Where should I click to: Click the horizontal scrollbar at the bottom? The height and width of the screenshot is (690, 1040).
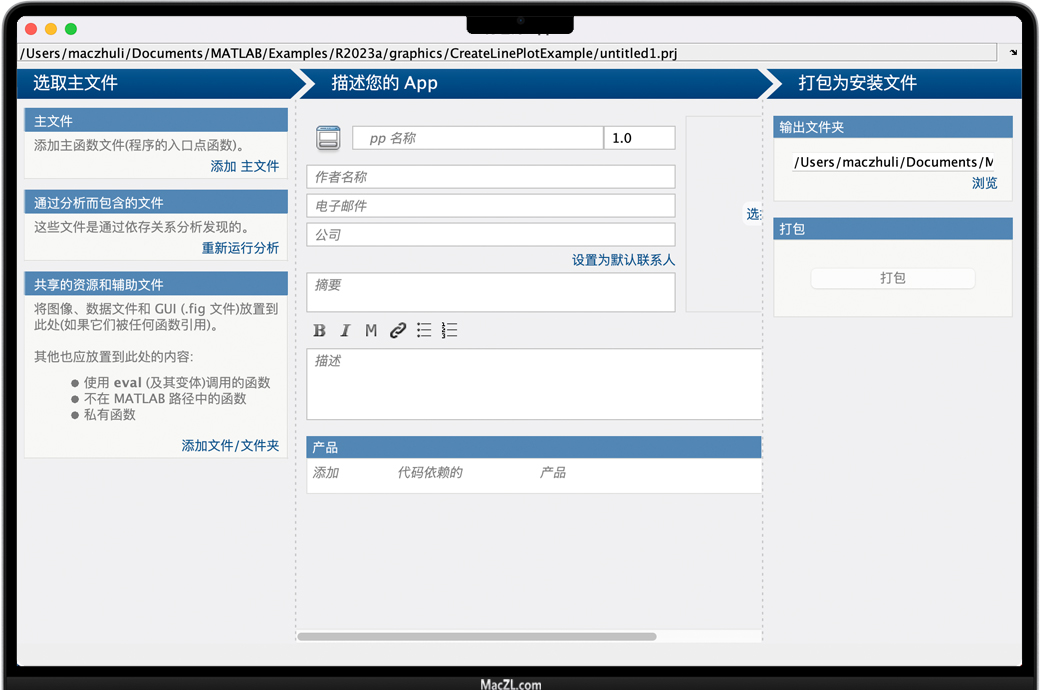click(476, 636)
